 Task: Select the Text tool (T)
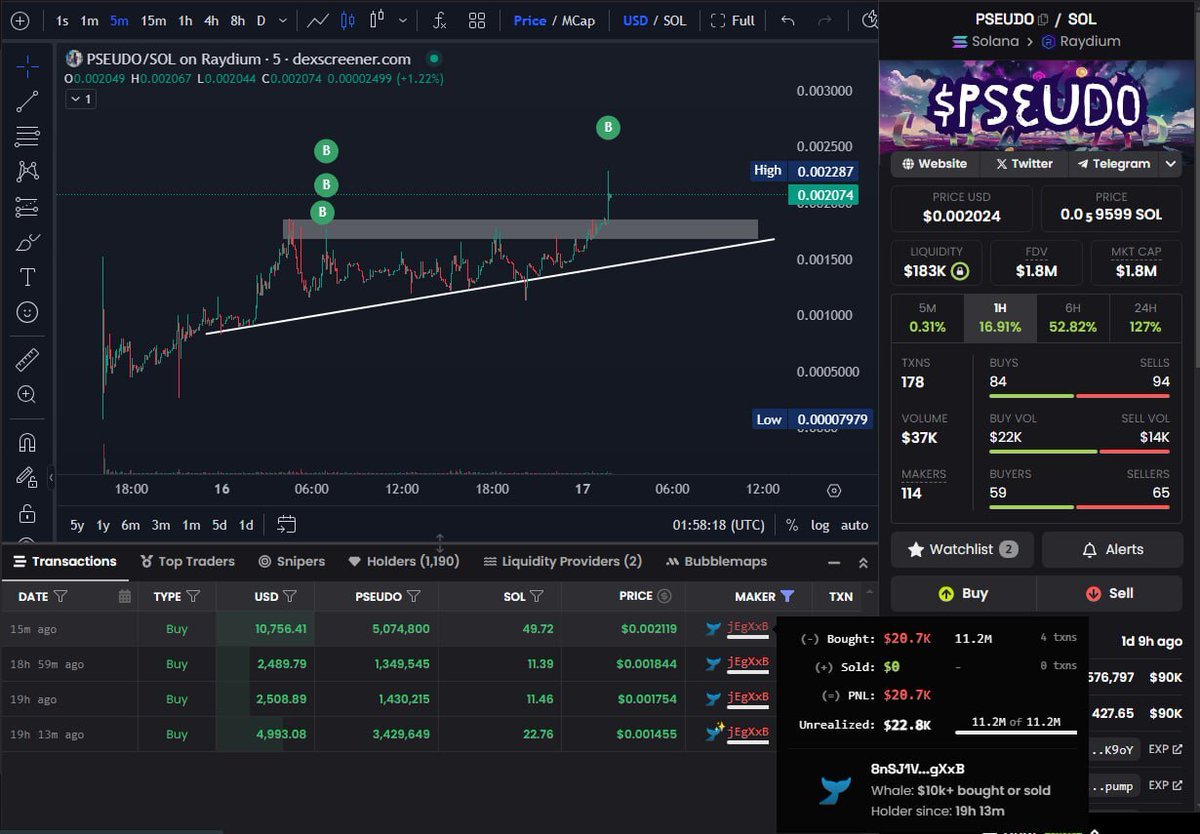click(27, 277)
